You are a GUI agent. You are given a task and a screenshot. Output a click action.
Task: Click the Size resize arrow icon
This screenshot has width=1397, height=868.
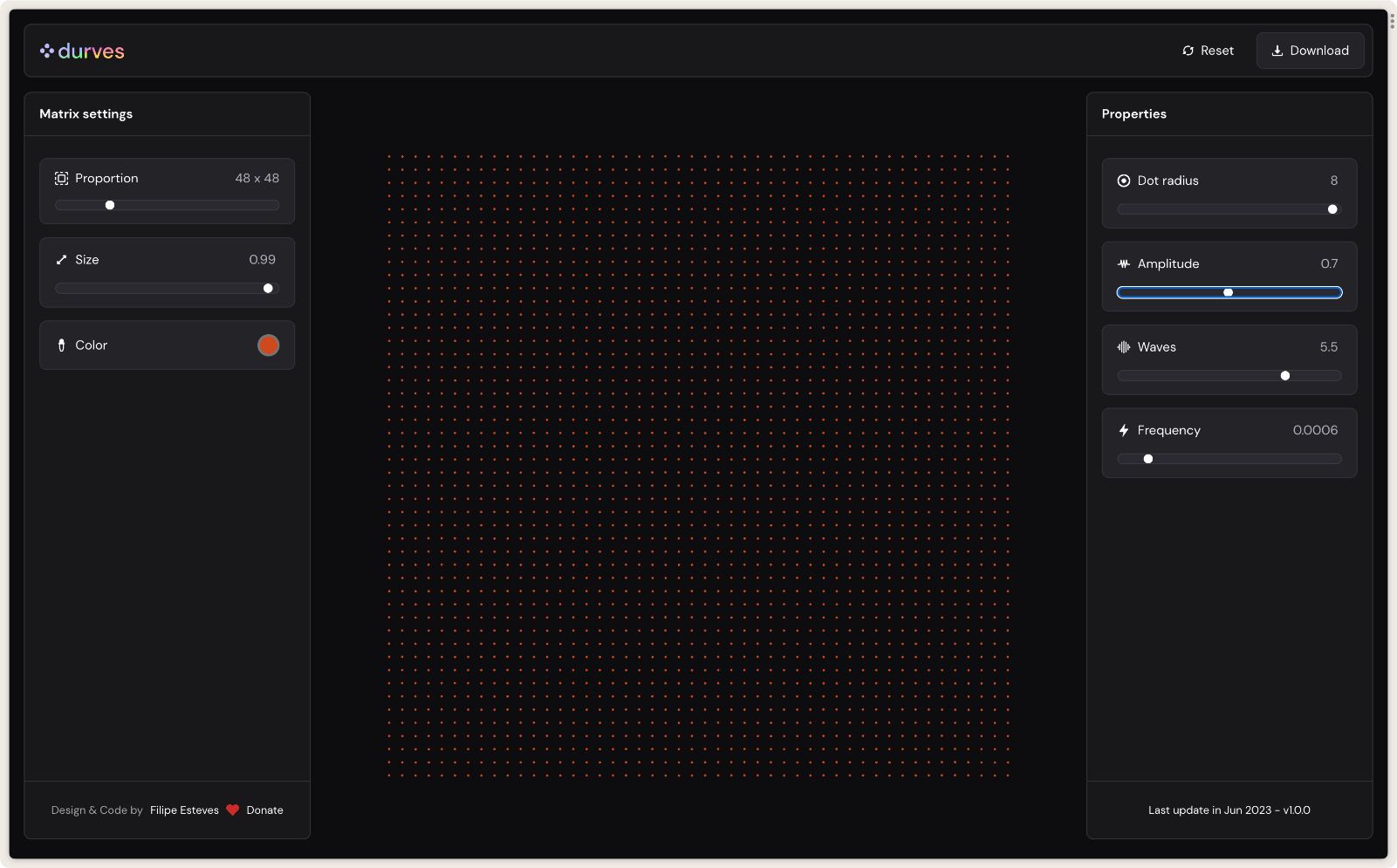(x=61, y=260)
